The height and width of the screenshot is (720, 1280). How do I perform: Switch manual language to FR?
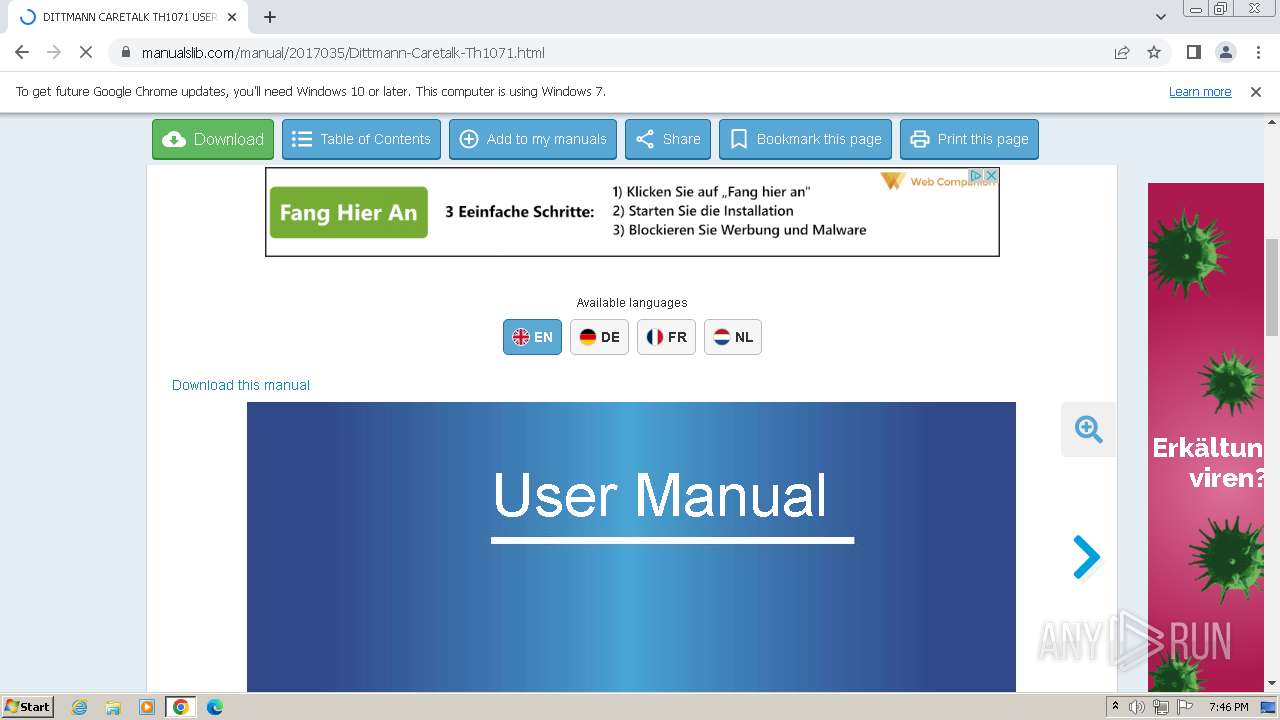[666, 337]
